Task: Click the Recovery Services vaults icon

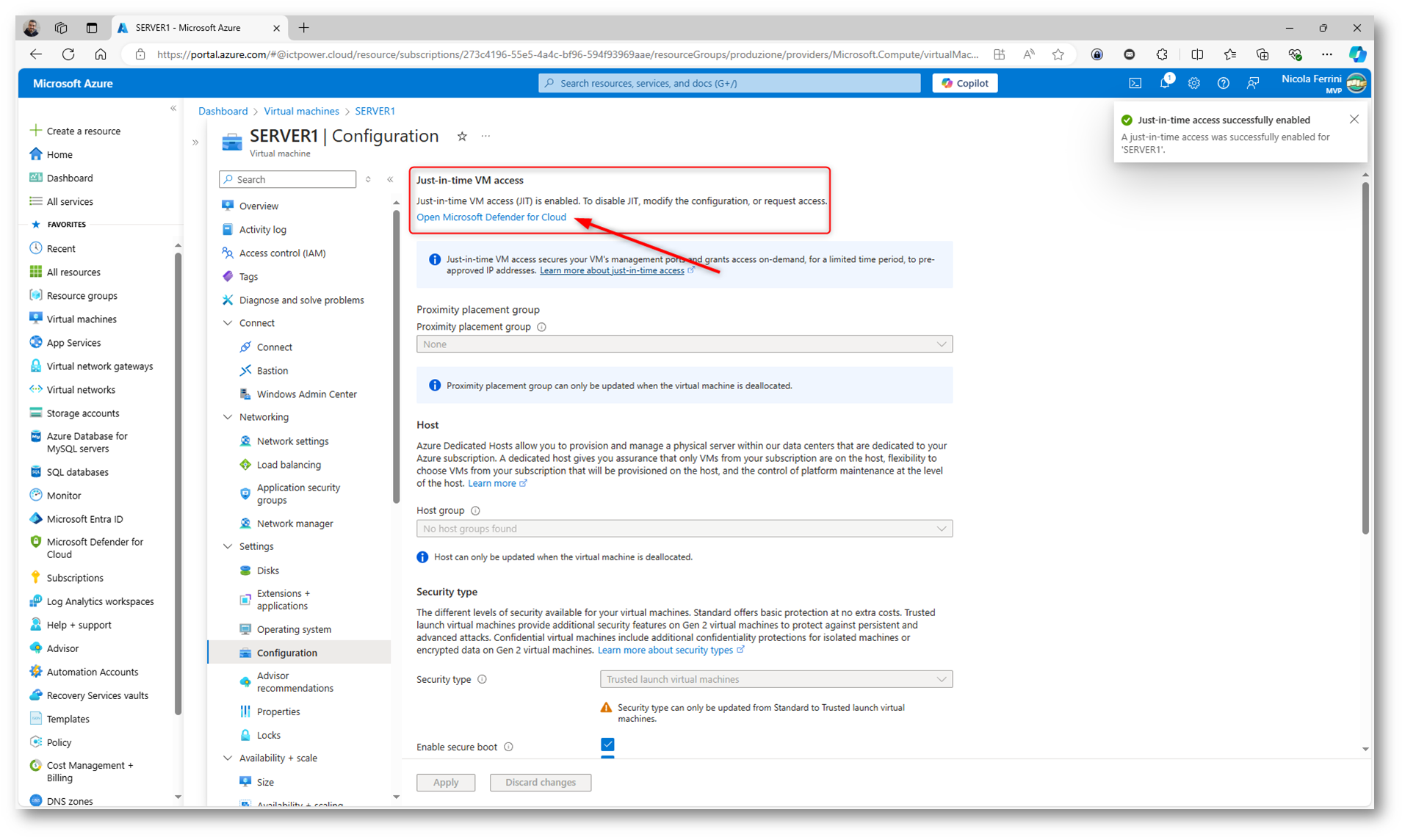Action: tap(36, 695)
